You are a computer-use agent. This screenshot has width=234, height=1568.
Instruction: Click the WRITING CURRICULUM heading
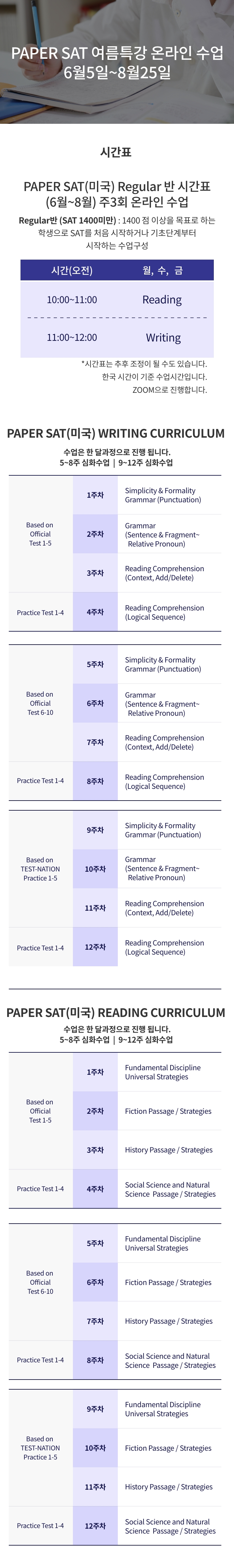[x=116, y=433]
